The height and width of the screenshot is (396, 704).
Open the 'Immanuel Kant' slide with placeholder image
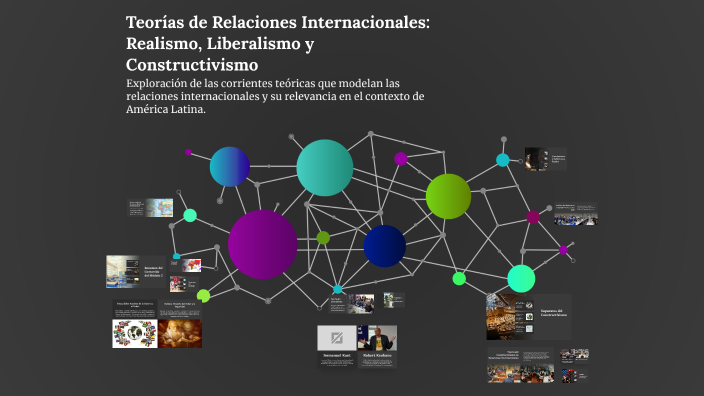(x=337, y=346)
